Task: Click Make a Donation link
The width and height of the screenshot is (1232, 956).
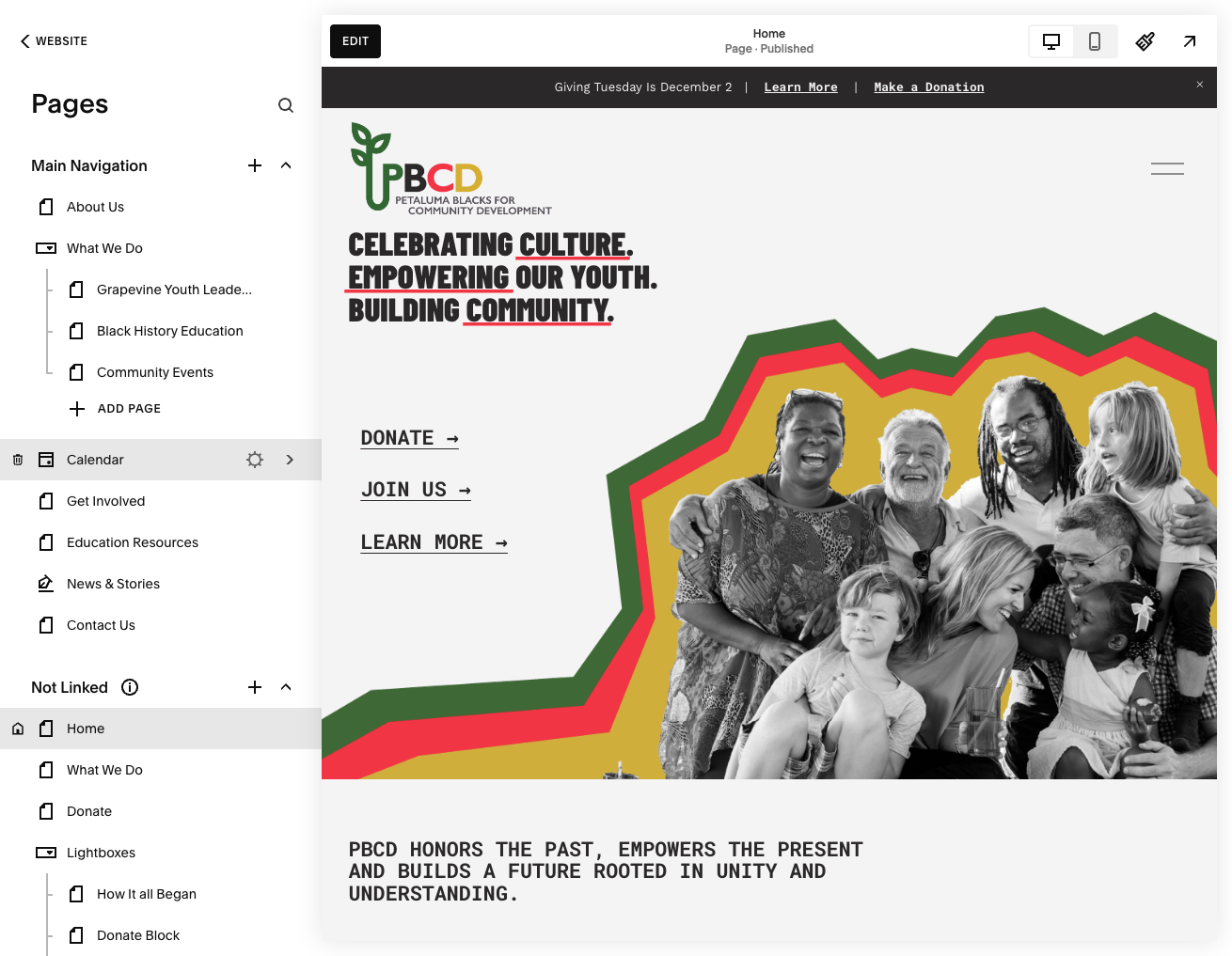Action: pyautogui.click(x=929, y=87)
